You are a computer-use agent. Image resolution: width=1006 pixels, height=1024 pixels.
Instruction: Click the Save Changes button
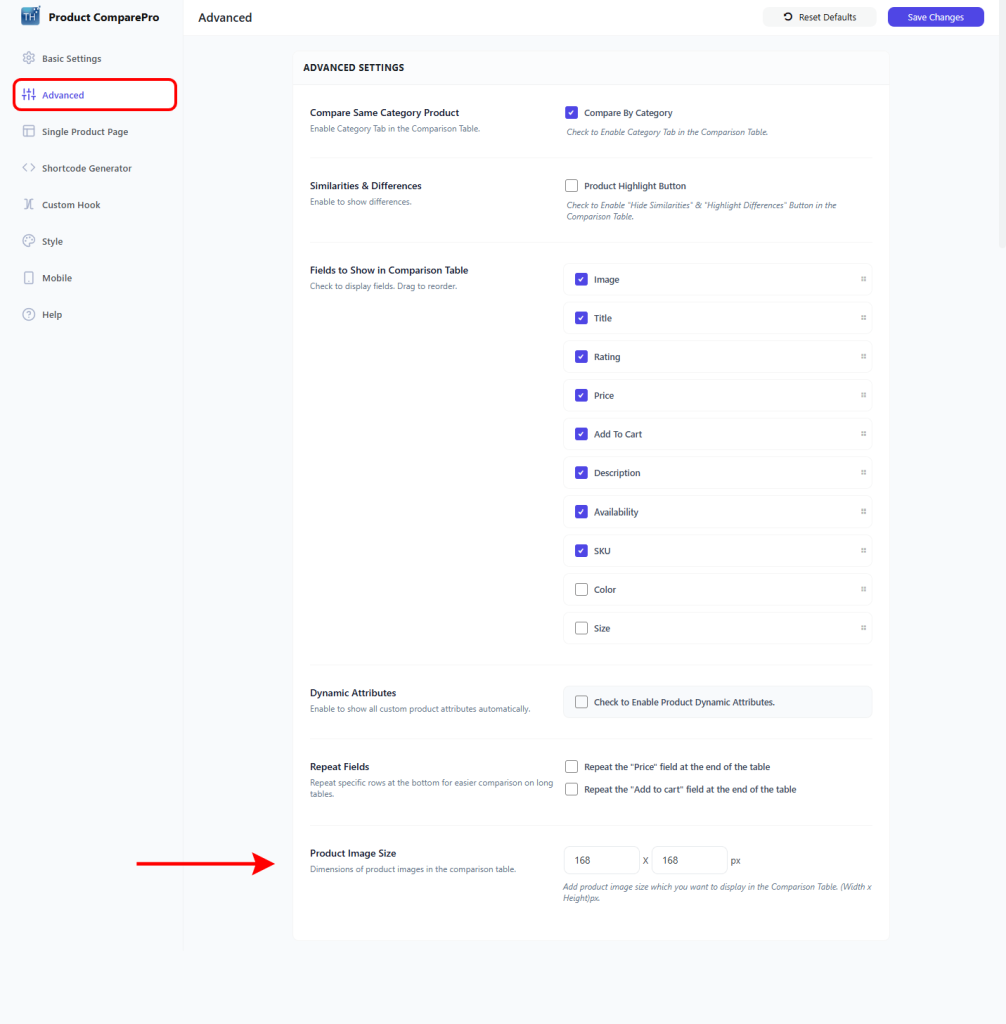(935, 17)
